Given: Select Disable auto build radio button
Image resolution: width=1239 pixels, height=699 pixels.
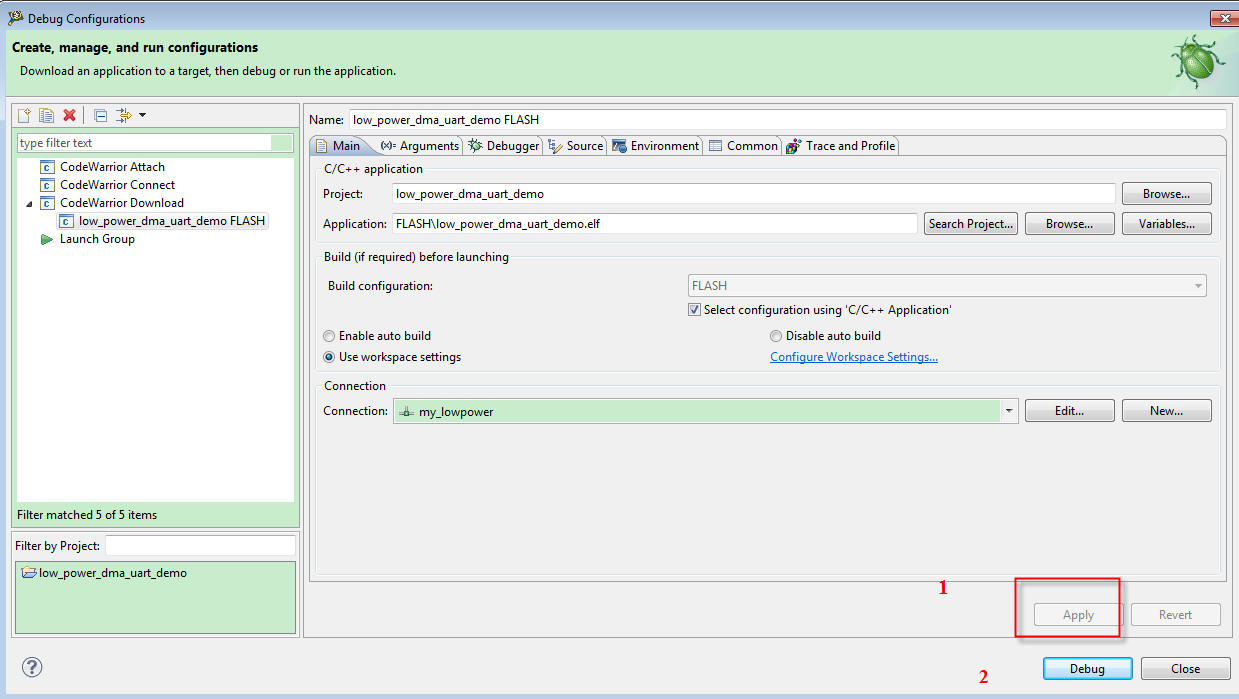Looking at the screenshot, I should click(x=776, y=336).
